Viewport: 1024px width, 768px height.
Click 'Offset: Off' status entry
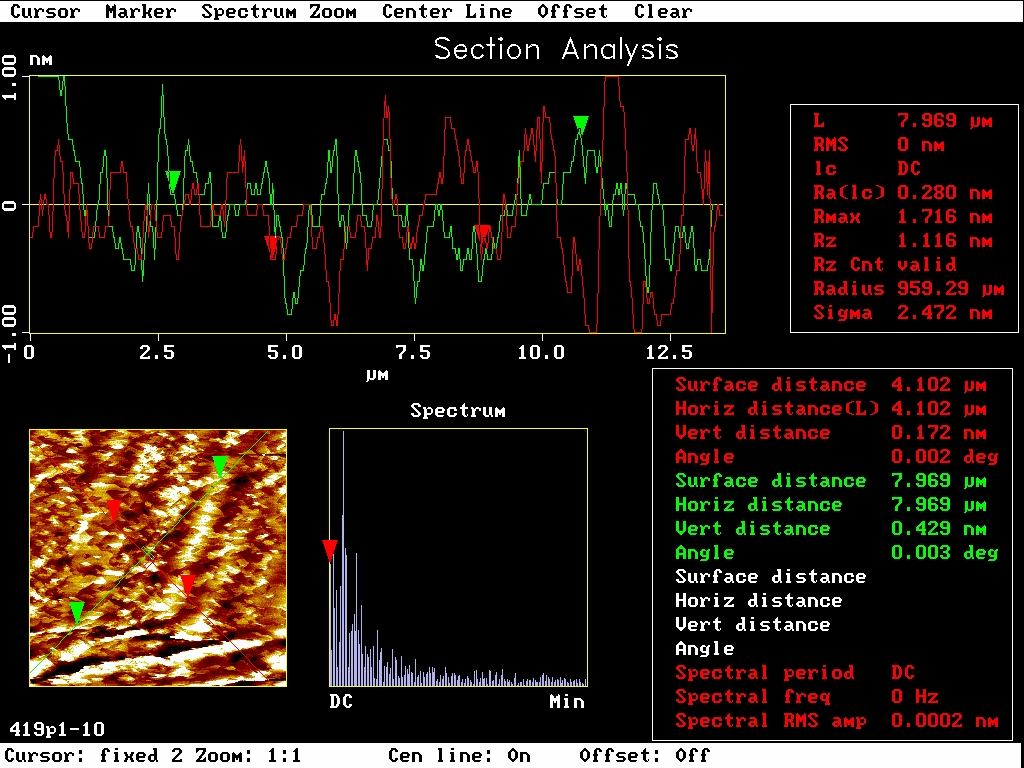coord(645,756)
